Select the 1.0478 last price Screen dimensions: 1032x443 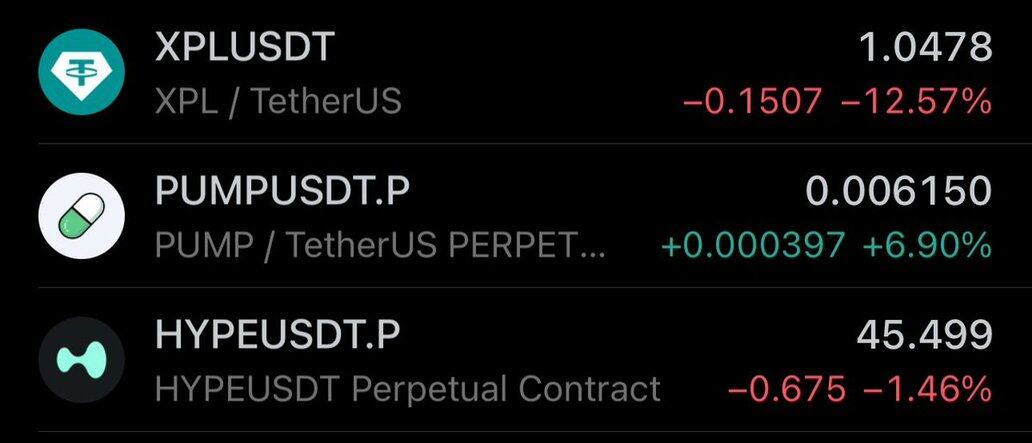pos(925,47)
